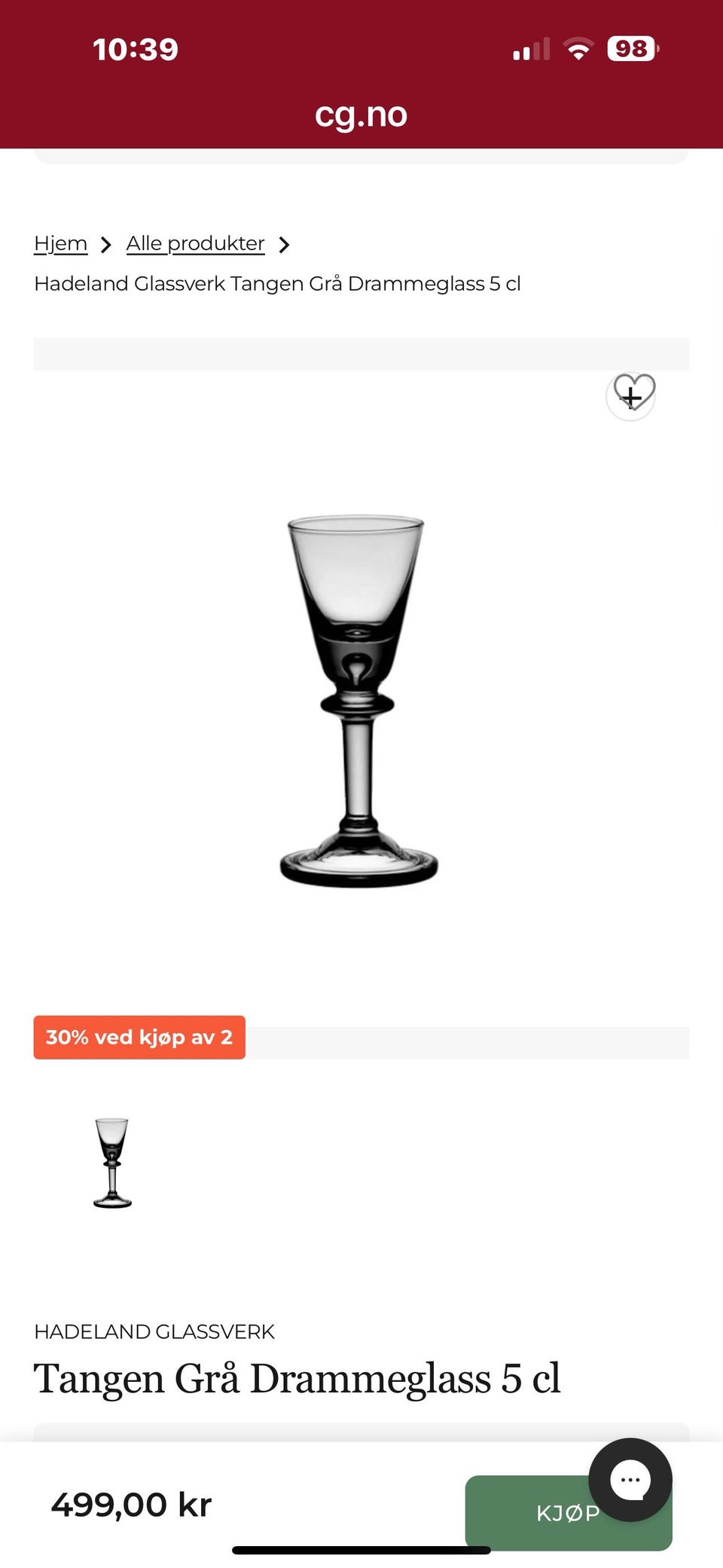Select the small Drammeglass thumbnail

[112, 1163]
